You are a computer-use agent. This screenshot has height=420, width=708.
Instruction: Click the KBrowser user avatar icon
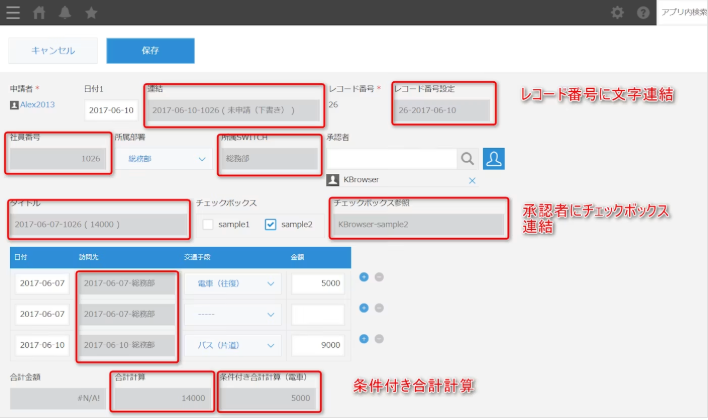(x=333, y=180)
